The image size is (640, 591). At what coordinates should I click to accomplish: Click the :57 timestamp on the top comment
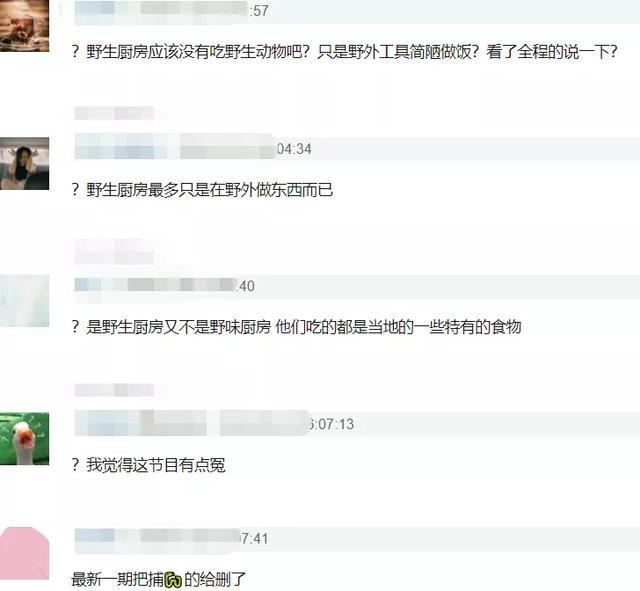260,11
